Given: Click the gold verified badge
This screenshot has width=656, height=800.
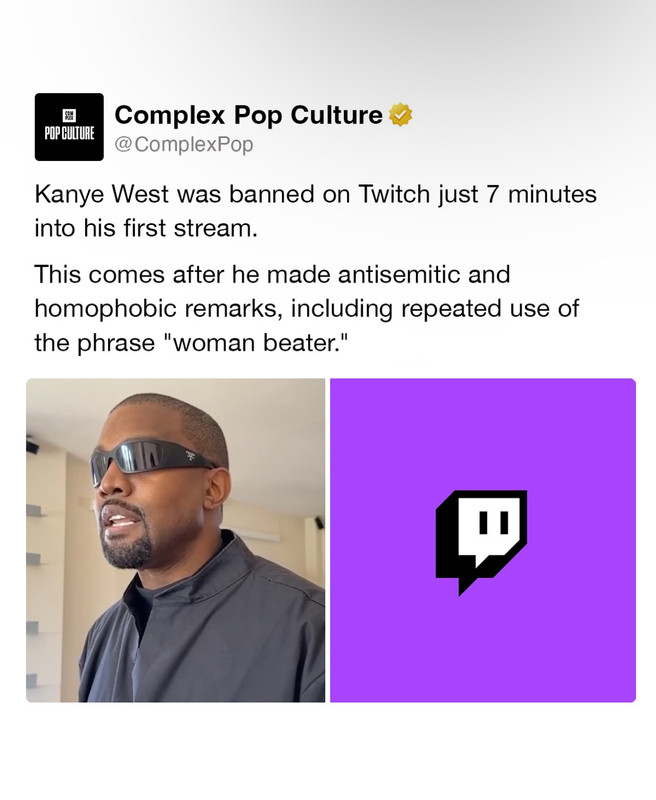Looking at the screenshot, I should (x=400, y=115).
